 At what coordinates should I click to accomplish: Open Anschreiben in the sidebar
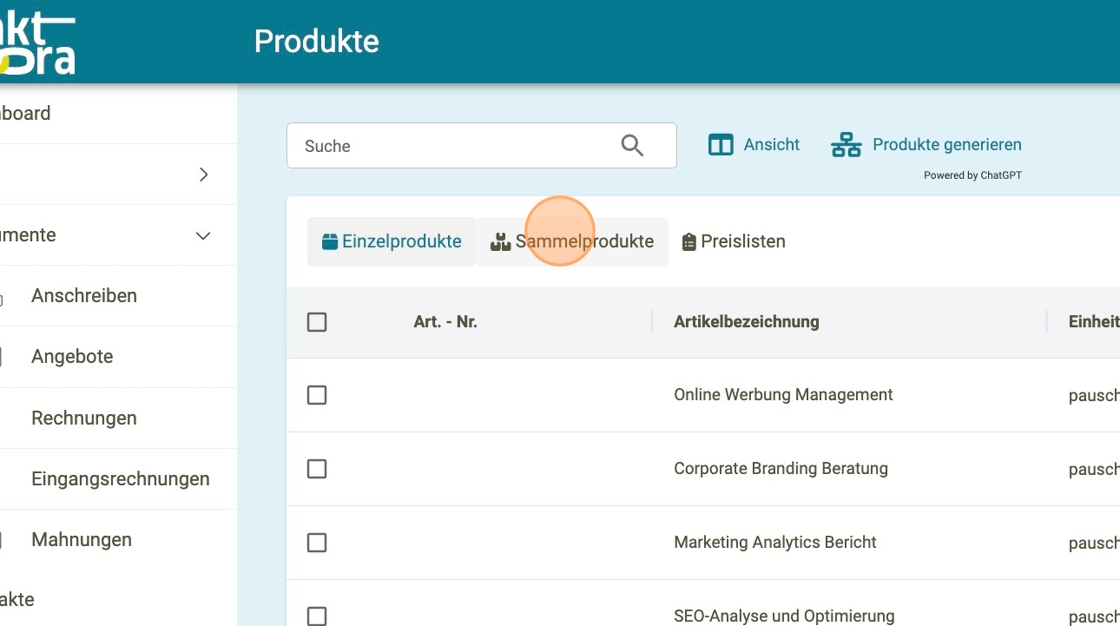click(x=84, y=296)
